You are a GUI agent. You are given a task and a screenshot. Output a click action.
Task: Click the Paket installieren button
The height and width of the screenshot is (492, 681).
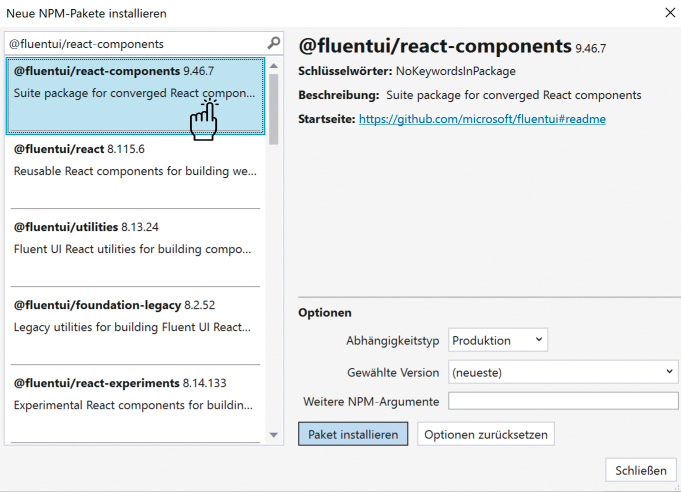coord(353,434)
